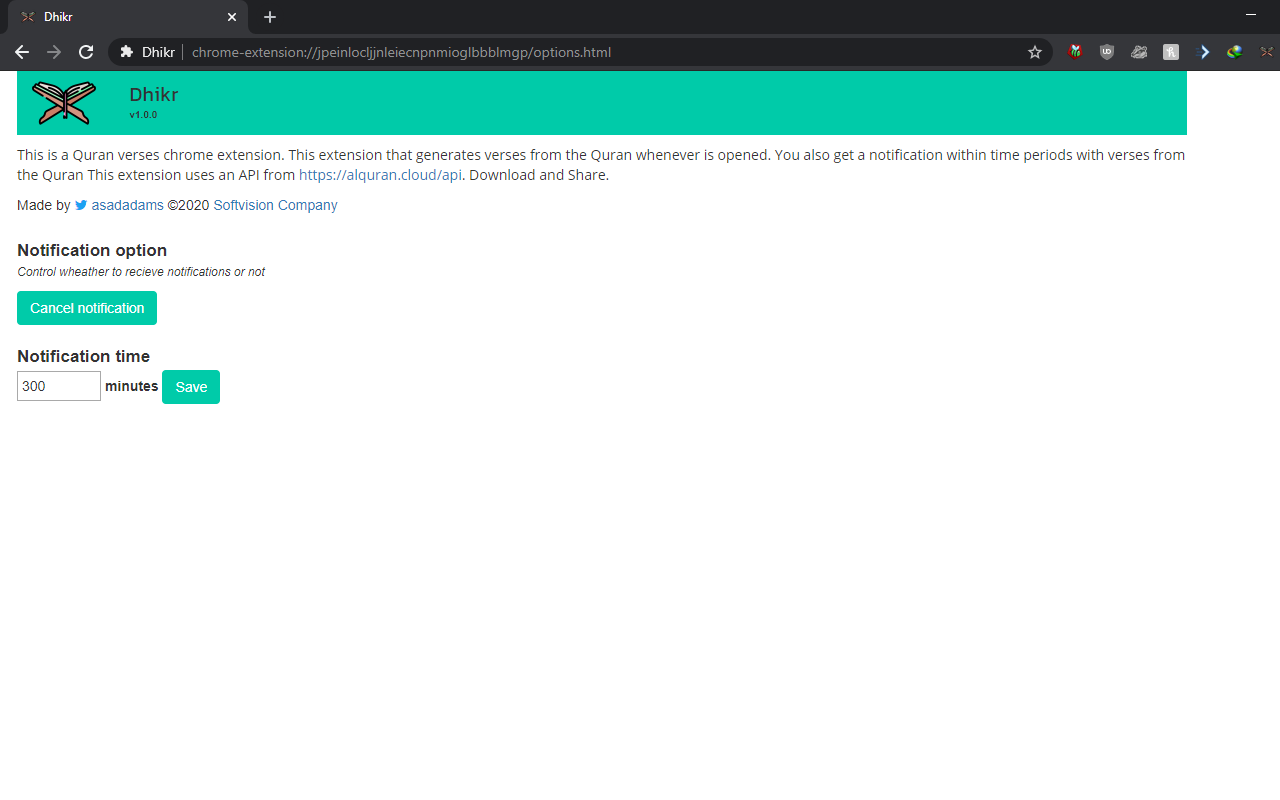Open the Dhikr extension toolbar icon
Image resolution: width=1280 pixels, height=800 pixels.
[1267, 52]
